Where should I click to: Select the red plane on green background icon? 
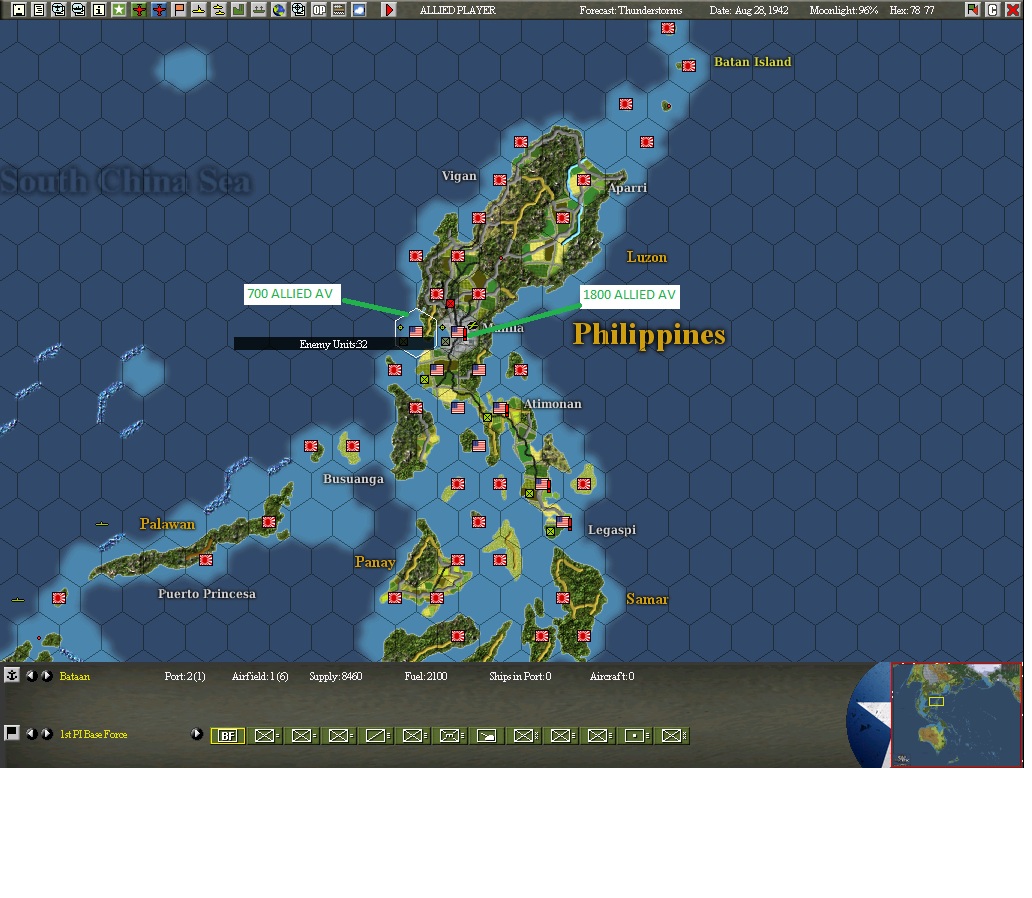click(139, 10)
